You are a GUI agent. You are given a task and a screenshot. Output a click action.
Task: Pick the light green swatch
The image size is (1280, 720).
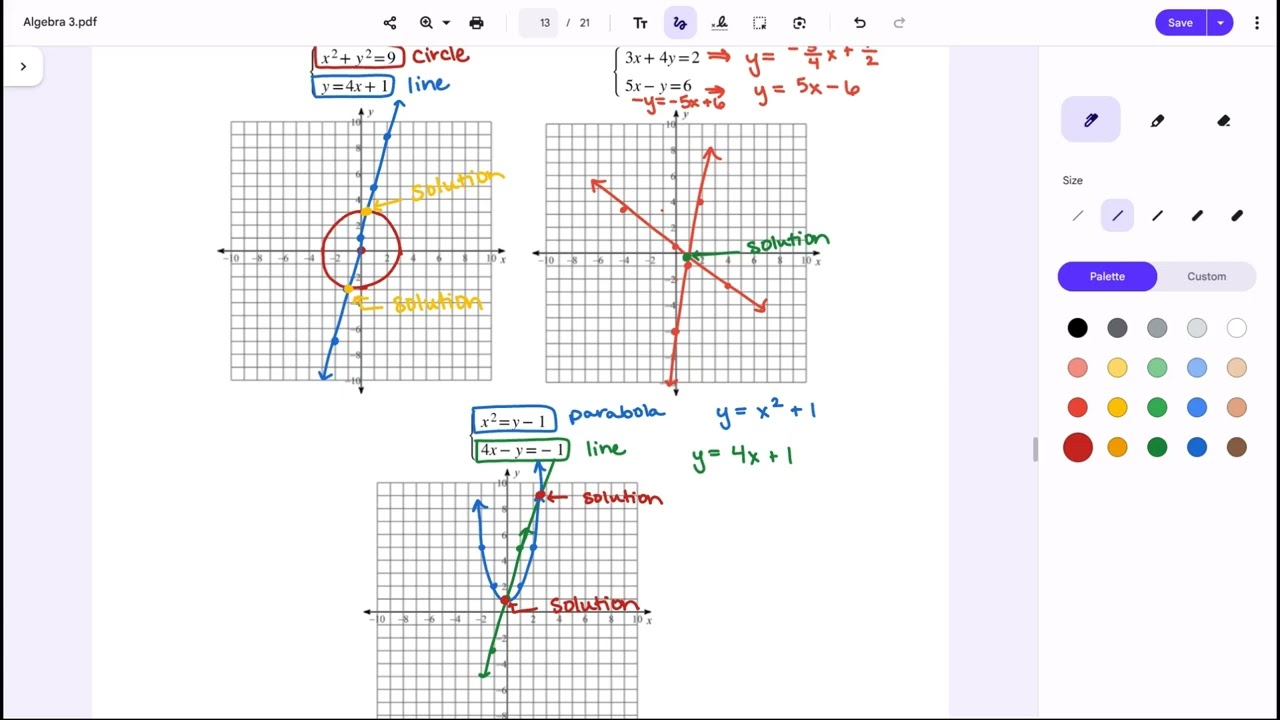click(x=1157, y=368)
